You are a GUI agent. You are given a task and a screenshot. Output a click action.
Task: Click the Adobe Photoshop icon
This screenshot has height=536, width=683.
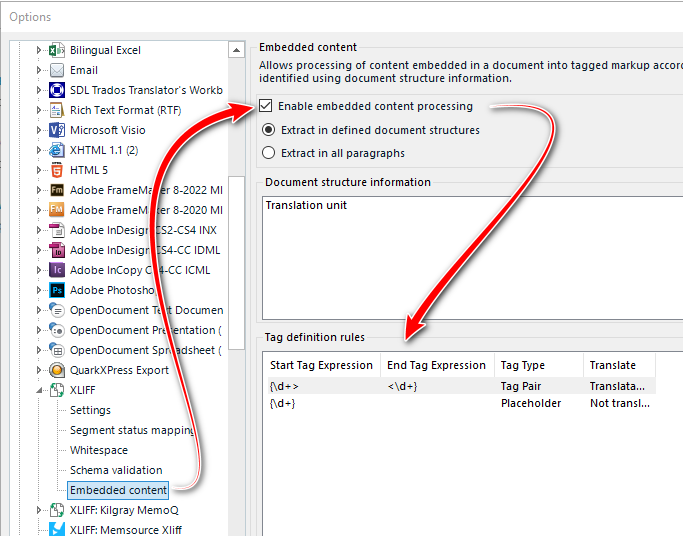(x=57, y=290)
